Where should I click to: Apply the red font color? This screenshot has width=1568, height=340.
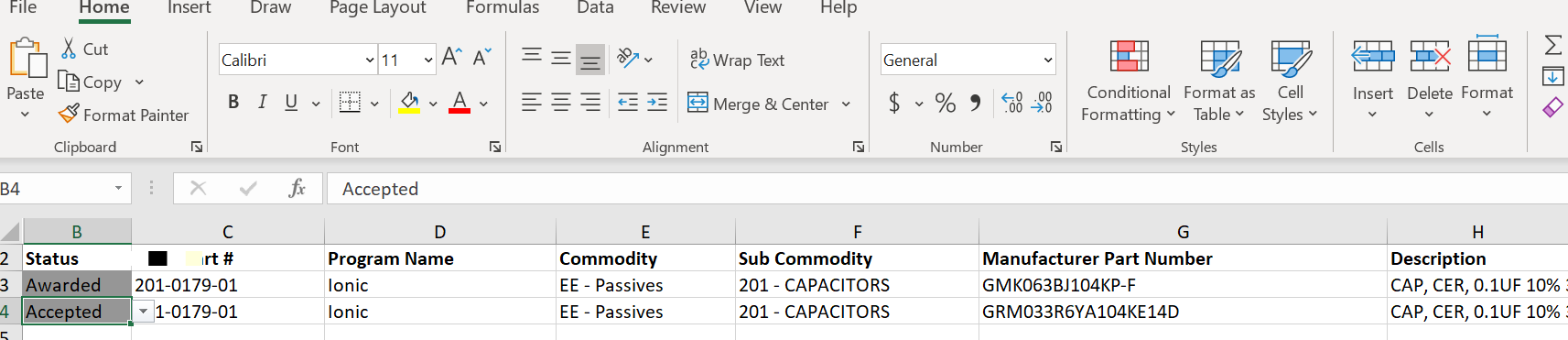pos(460,103)
